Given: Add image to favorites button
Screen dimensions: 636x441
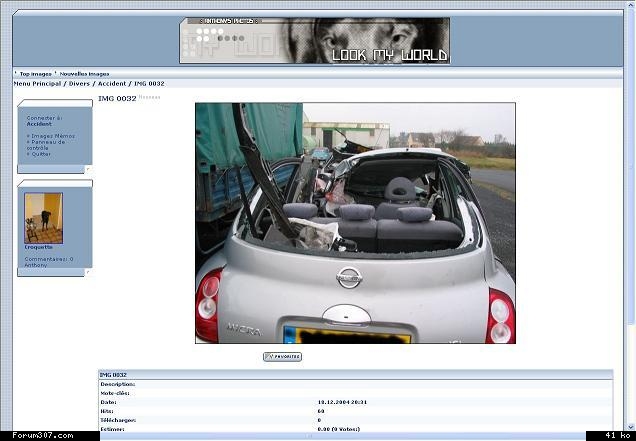Looking at the screenshot, I should coord(282,357).
